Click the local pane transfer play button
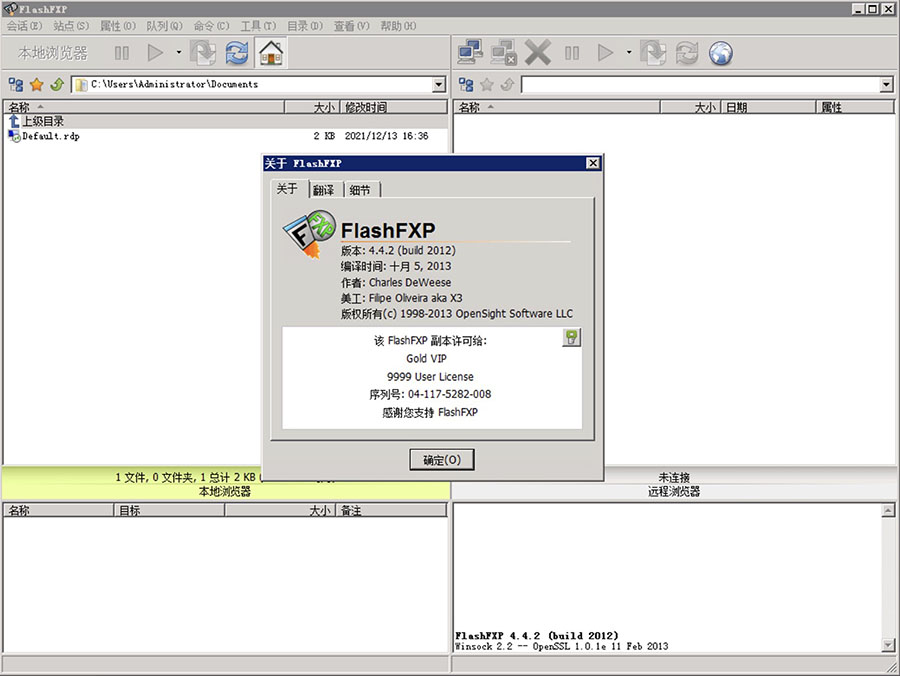Viewport: 900px width, 676px height. pyautogui.click(x=155, y=53)
